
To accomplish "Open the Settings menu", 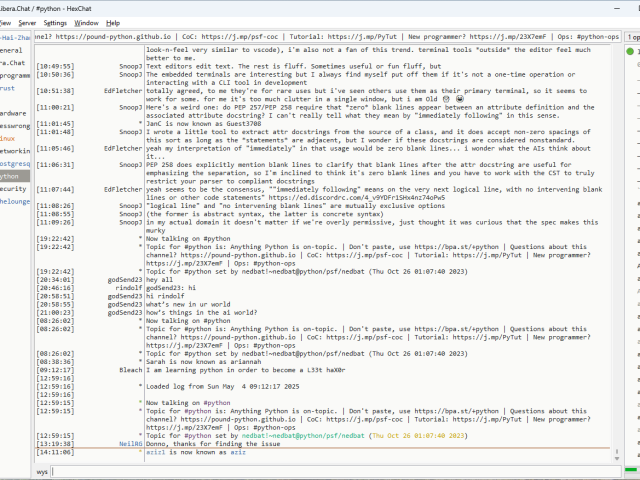I will 56,22.
